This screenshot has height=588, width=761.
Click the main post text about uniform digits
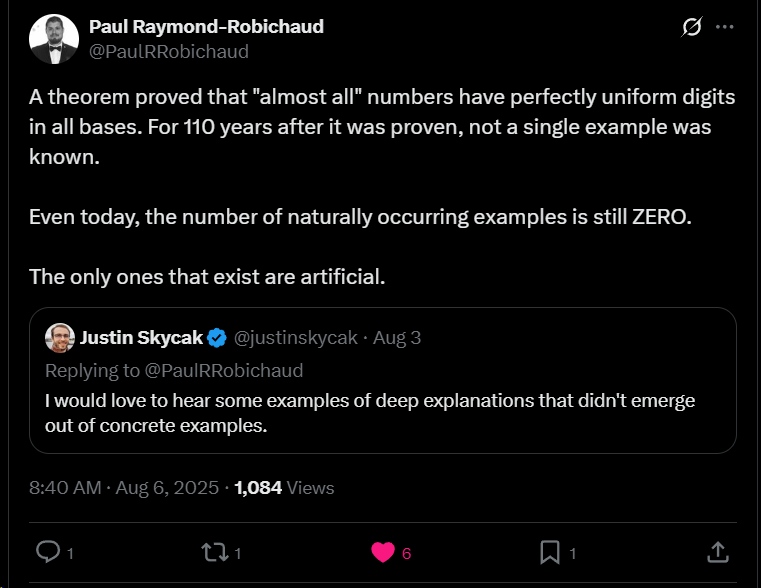(x=380, y=128)
